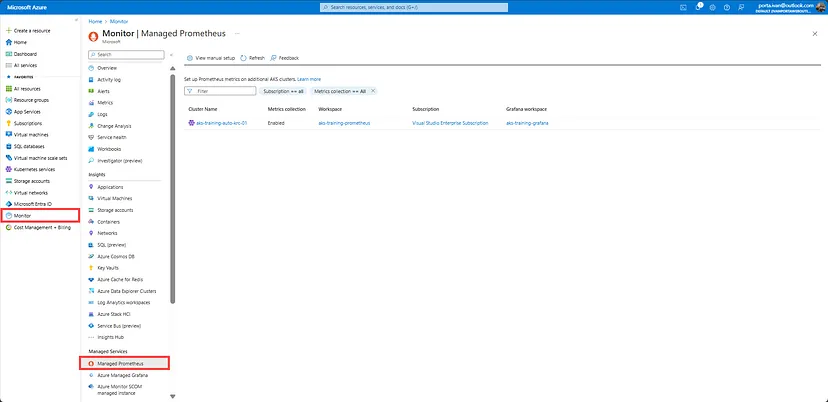Open aks-training-grafana workspace link
Screen dimensions: 828x402
[x=527, y=123]
